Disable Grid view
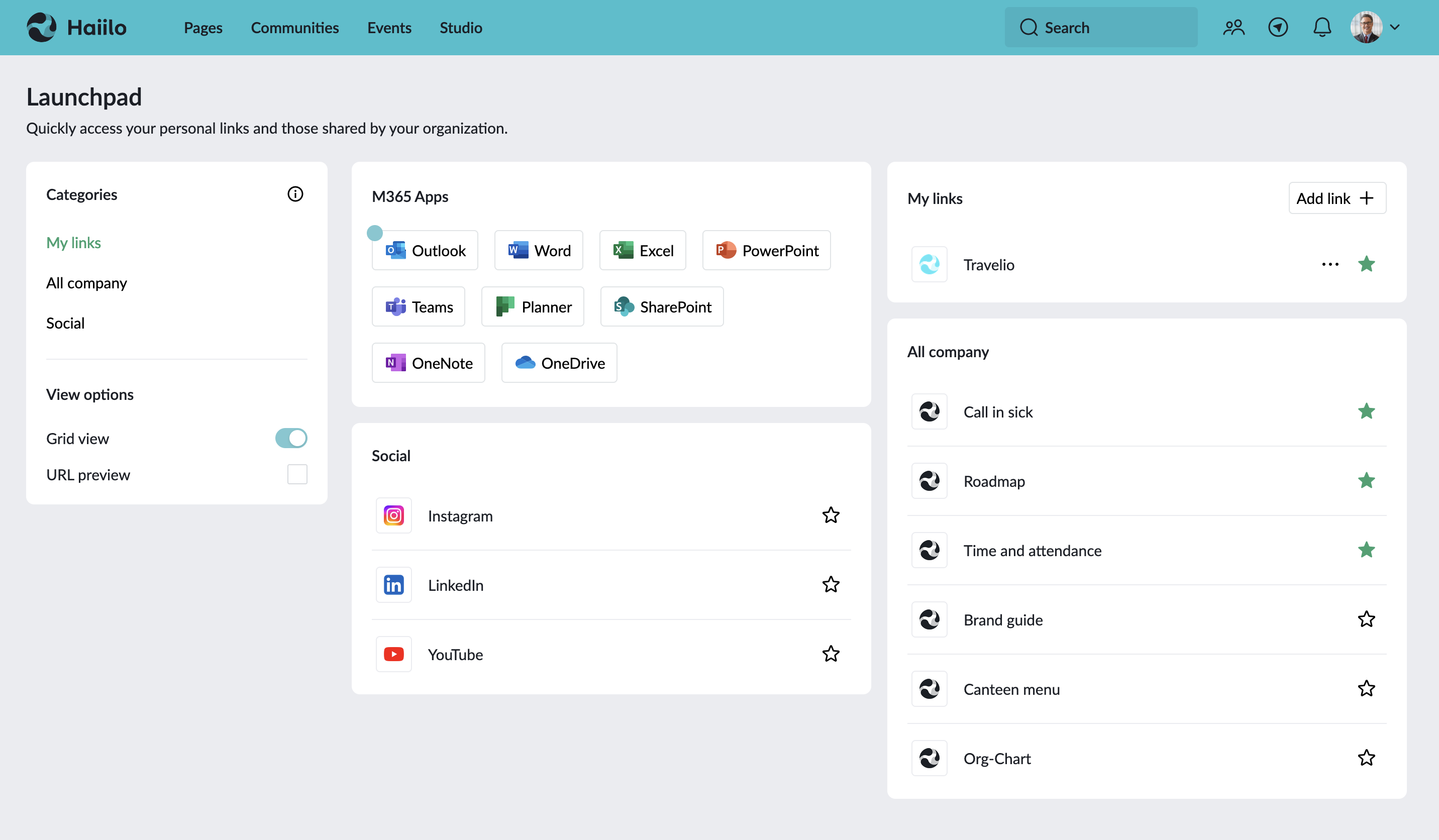1439x840 pixels. coord(290,438)
